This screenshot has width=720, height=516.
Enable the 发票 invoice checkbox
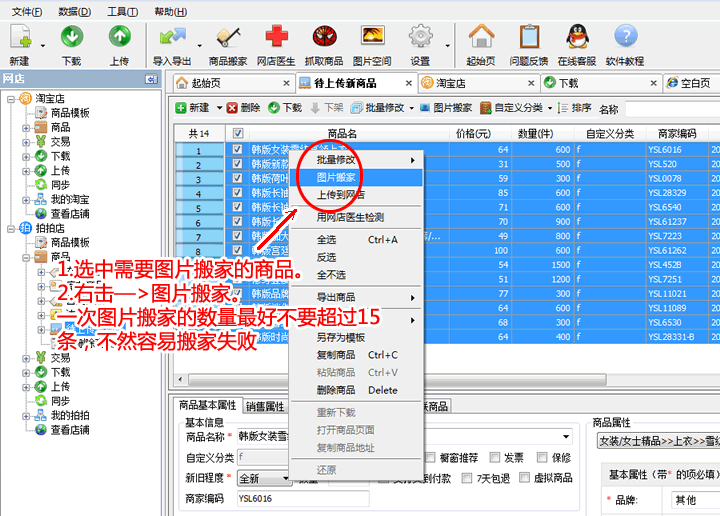pyautogui.click(x=495, y=457)
